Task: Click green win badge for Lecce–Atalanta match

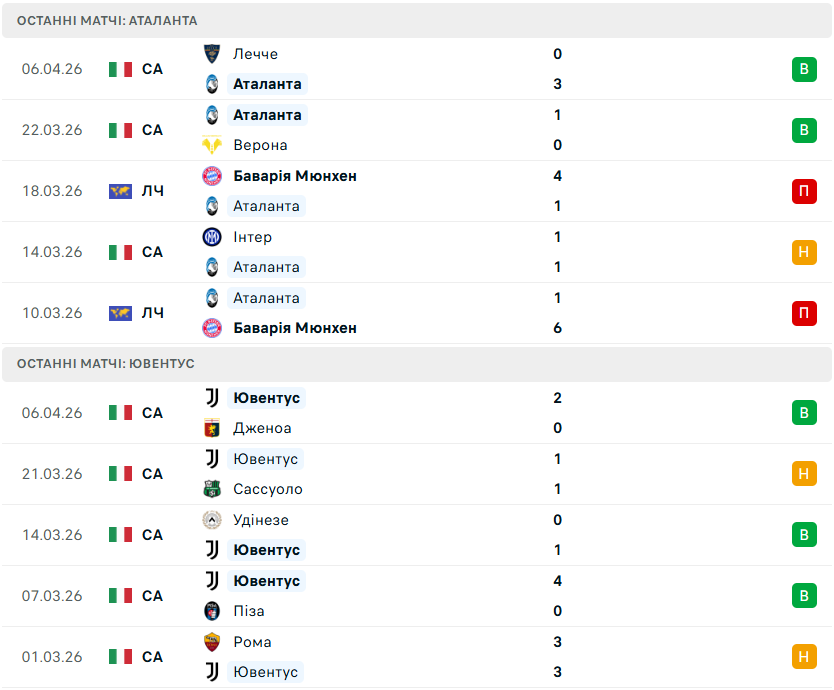Action: [x=804, y=69]
